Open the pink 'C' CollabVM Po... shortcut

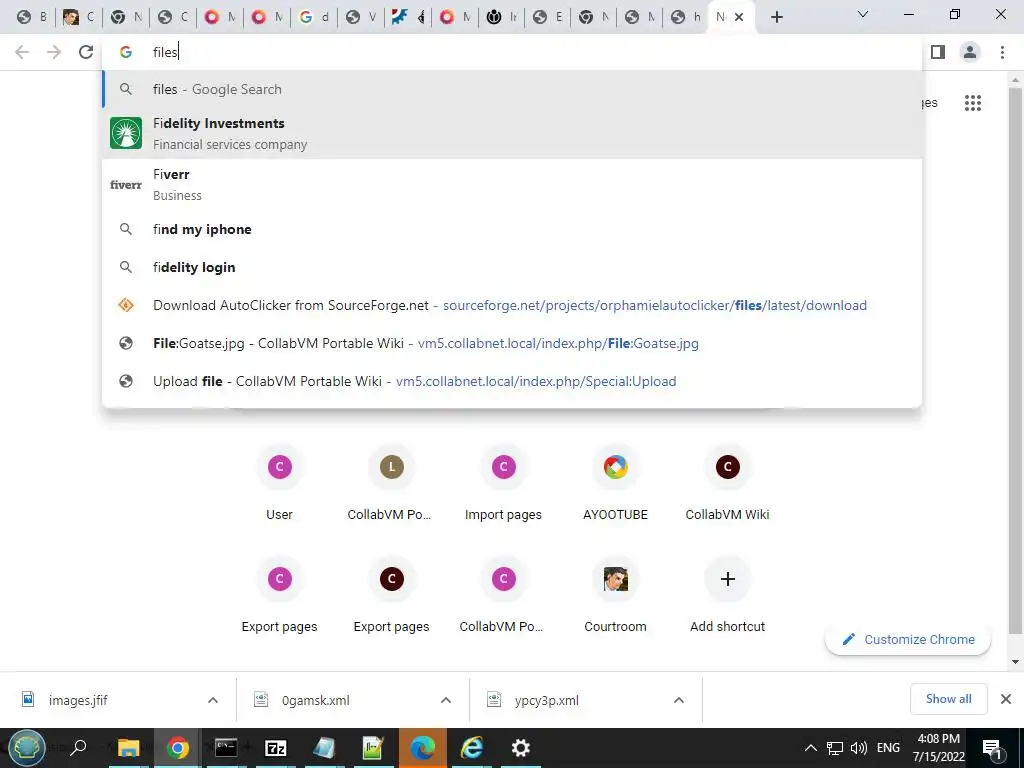click(x=504, y=594)
